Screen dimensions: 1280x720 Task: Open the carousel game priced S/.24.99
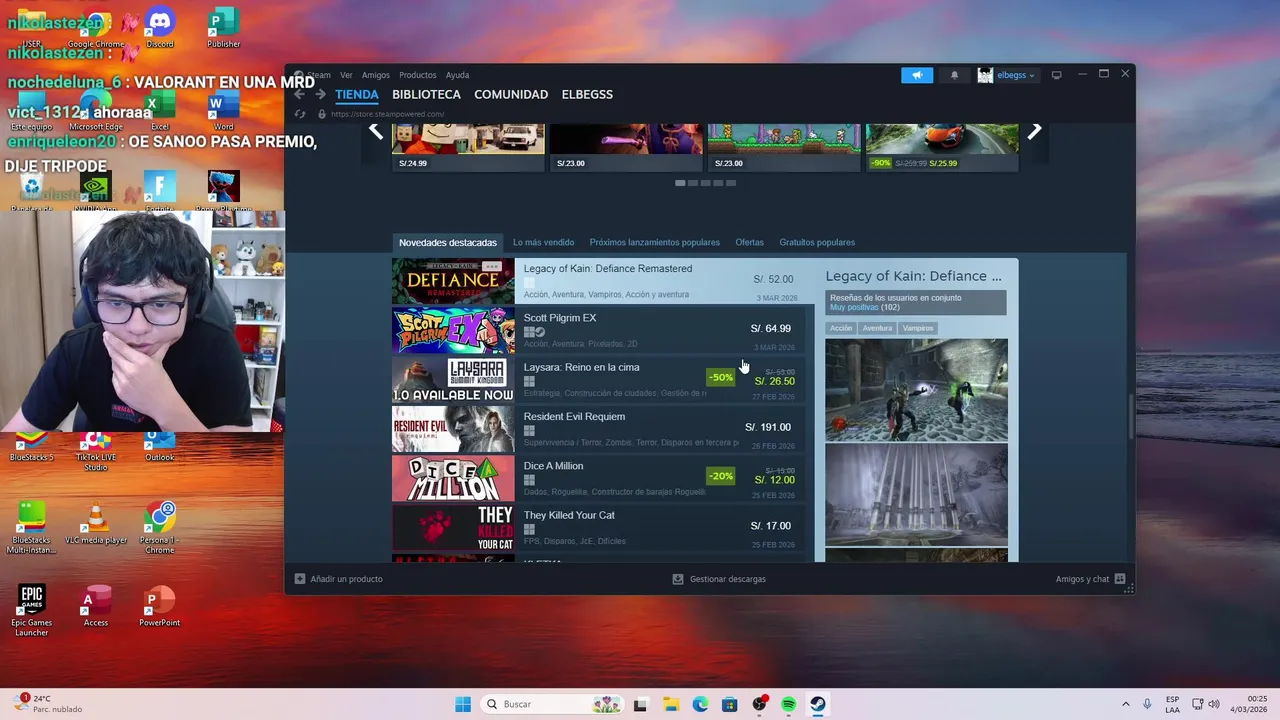(468, 147)
